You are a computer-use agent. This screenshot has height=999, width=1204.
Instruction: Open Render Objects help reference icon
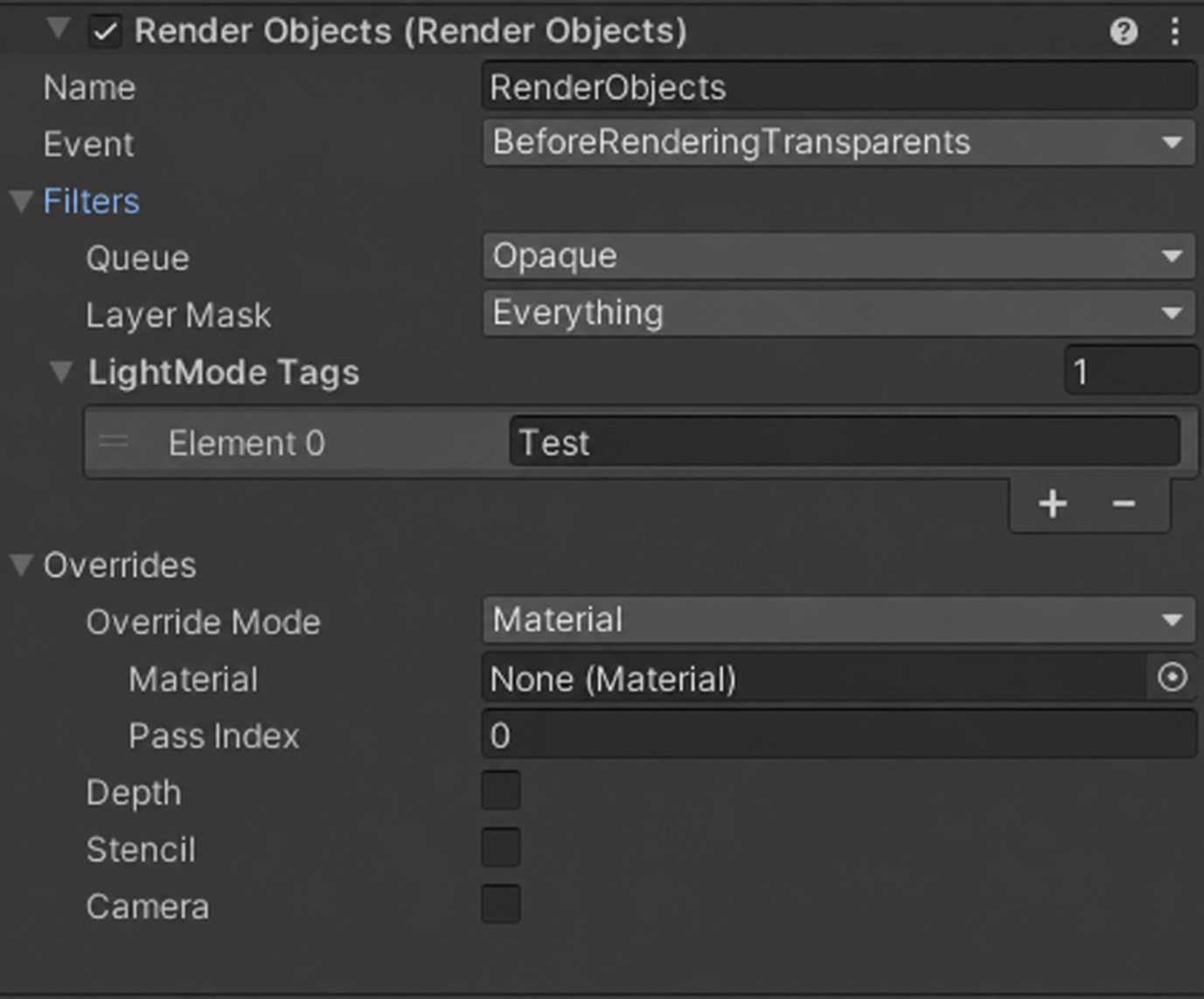pos(1124,32)
